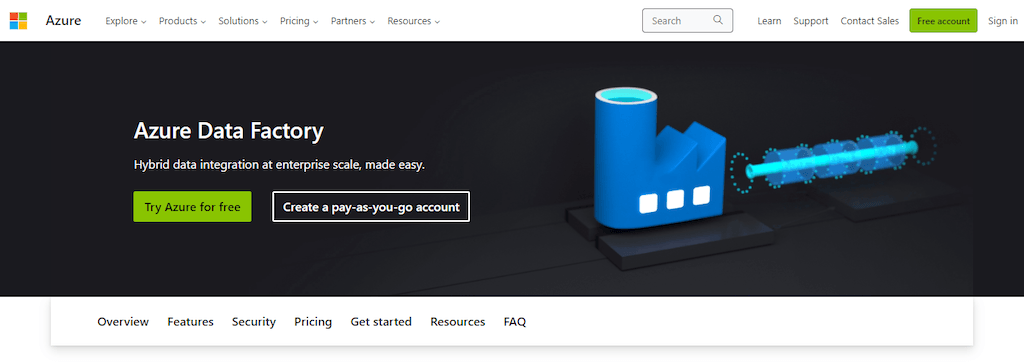Select the Resources tab in the section bar
Screen dimensions: 1024x363
coord(457,322)
